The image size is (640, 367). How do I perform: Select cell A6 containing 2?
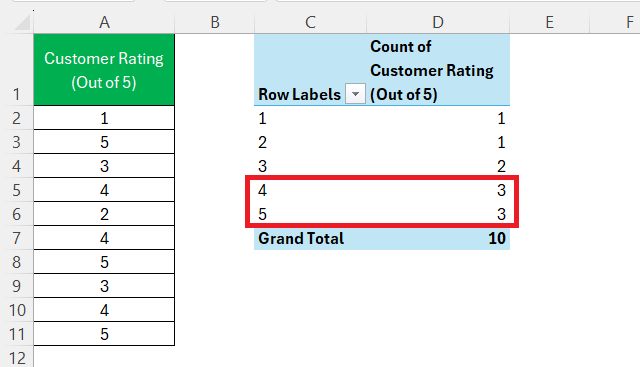click(104, 214)
